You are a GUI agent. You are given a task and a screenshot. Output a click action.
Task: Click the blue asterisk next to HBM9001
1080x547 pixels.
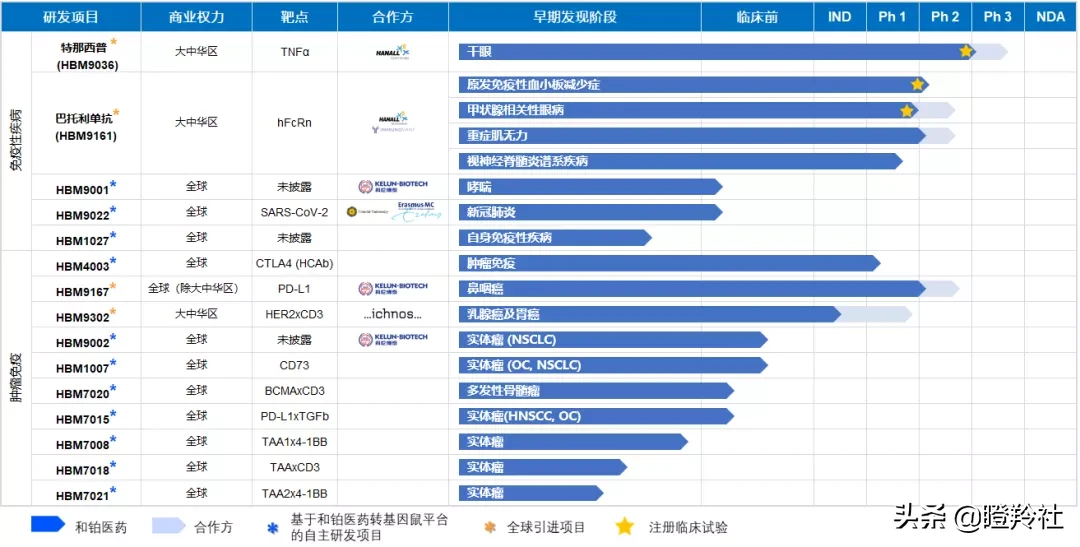[113, 184]
